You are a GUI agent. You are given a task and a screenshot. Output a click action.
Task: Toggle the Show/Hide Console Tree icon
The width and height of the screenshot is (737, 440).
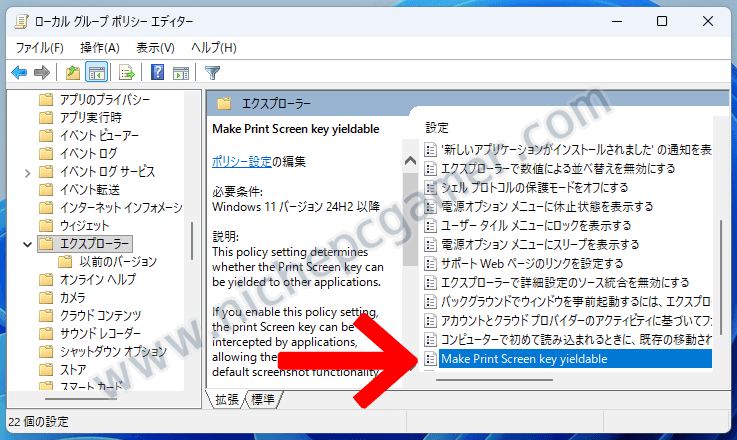[x=97, y=72]
